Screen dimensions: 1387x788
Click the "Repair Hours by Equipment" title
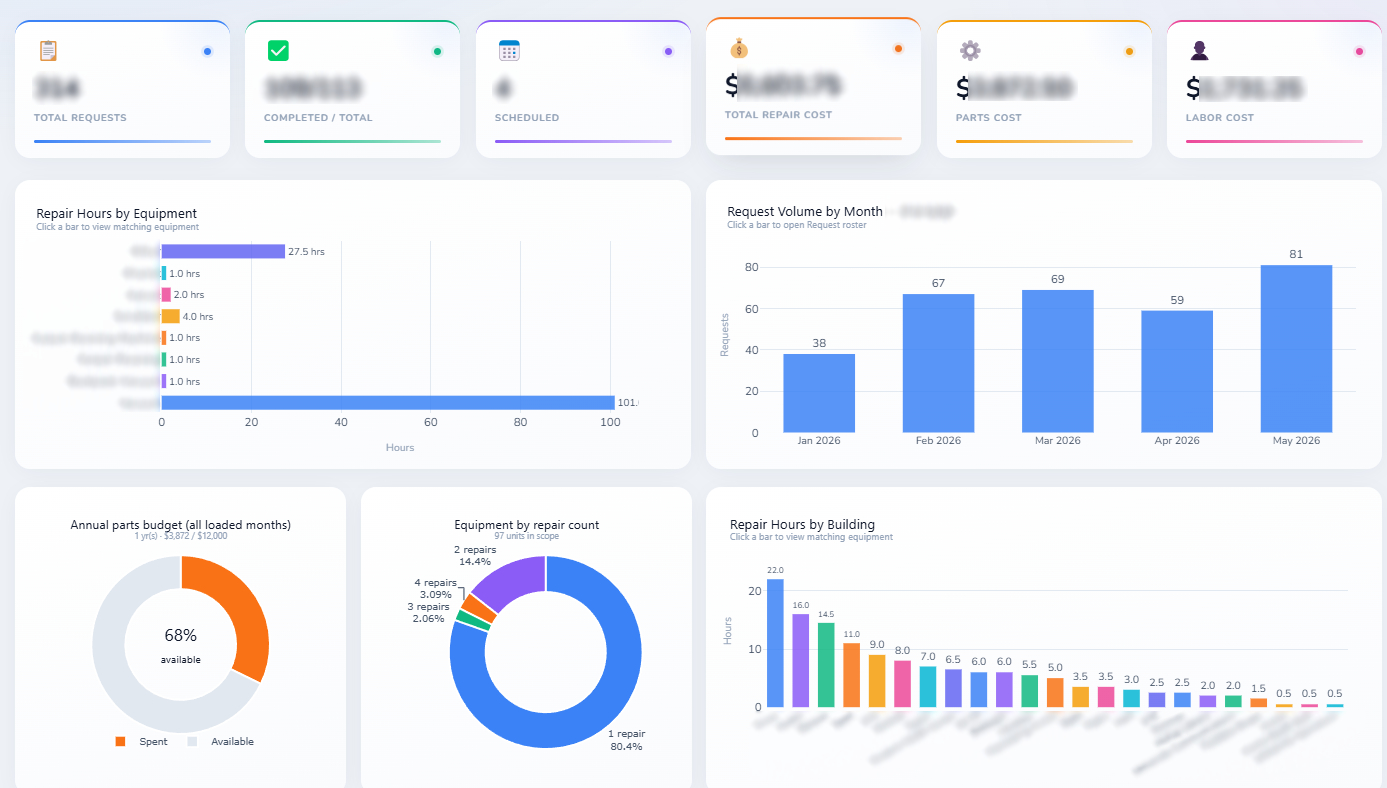(x=117, y=213)
